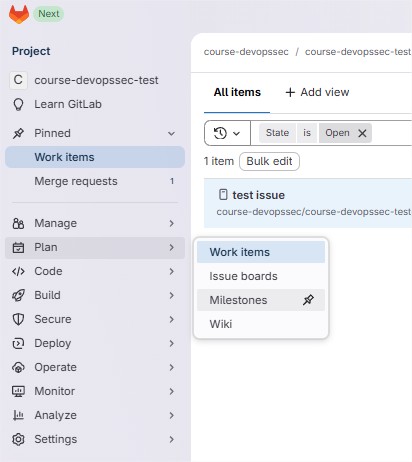Collapse the Pinned section chevron
This screenshot has width=412, height=462.
coord(171,134)
